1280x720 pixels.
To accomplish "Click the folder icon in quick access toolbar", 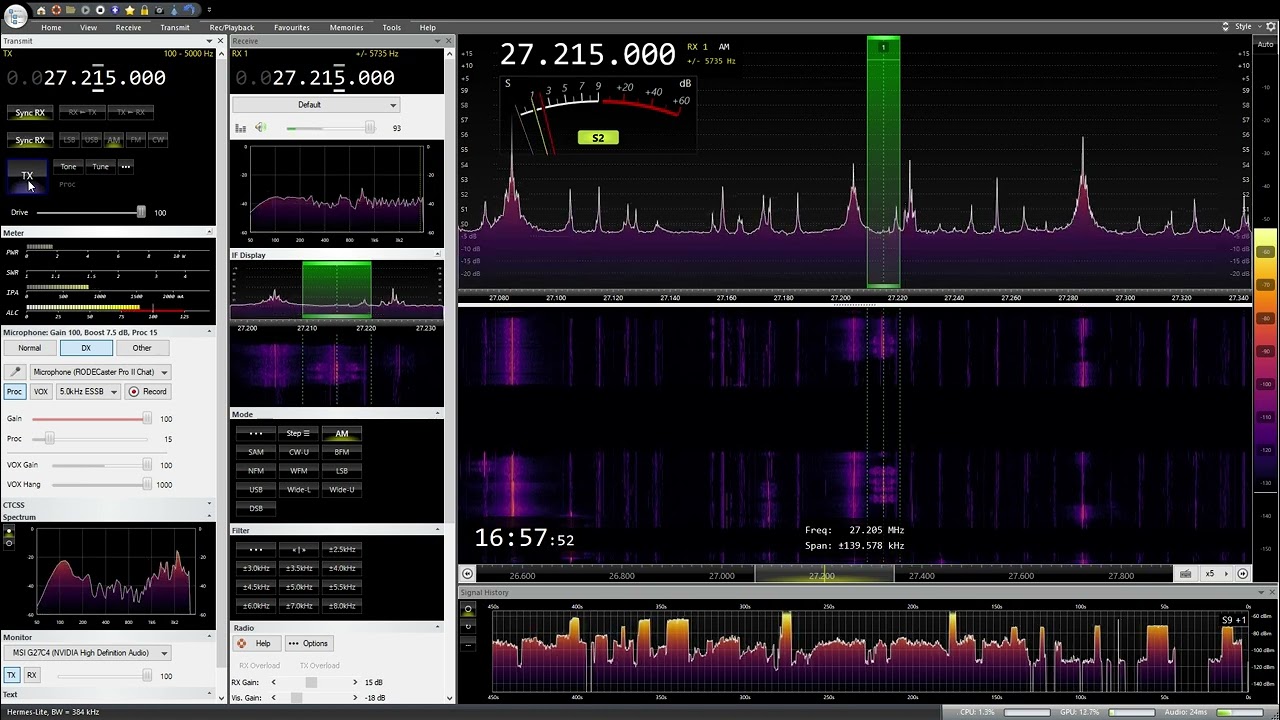I will point(70,10).
